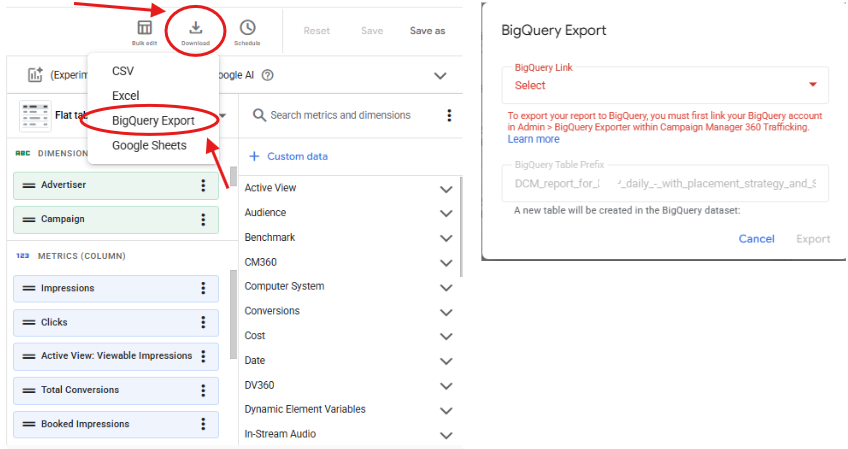Click the Download icon
Viewport: 848px width, 449px height.
196,27
